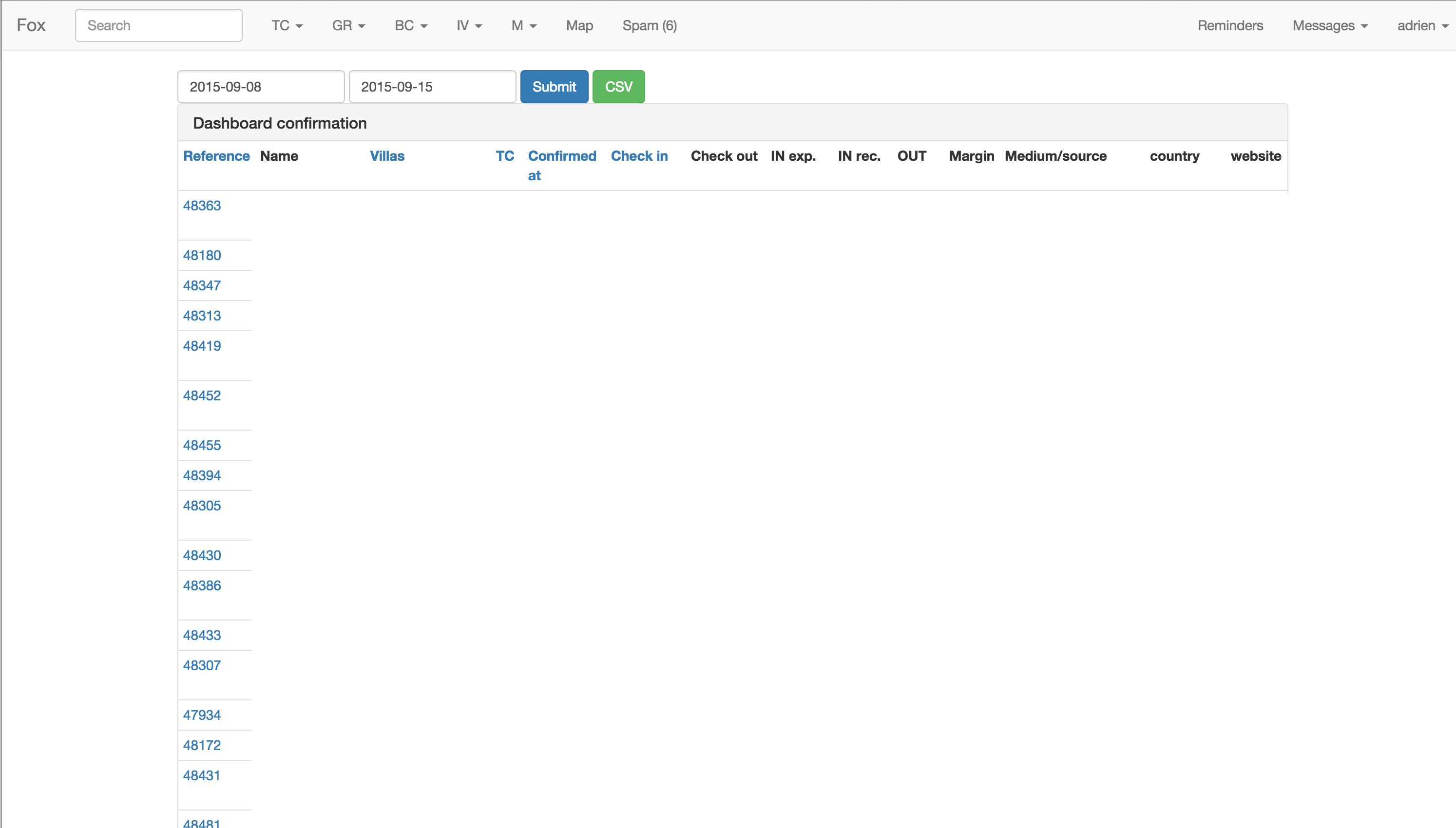This screenshot has width=1456, height=828.
Task: Open booking reference 48363
Action: [202, 206]
